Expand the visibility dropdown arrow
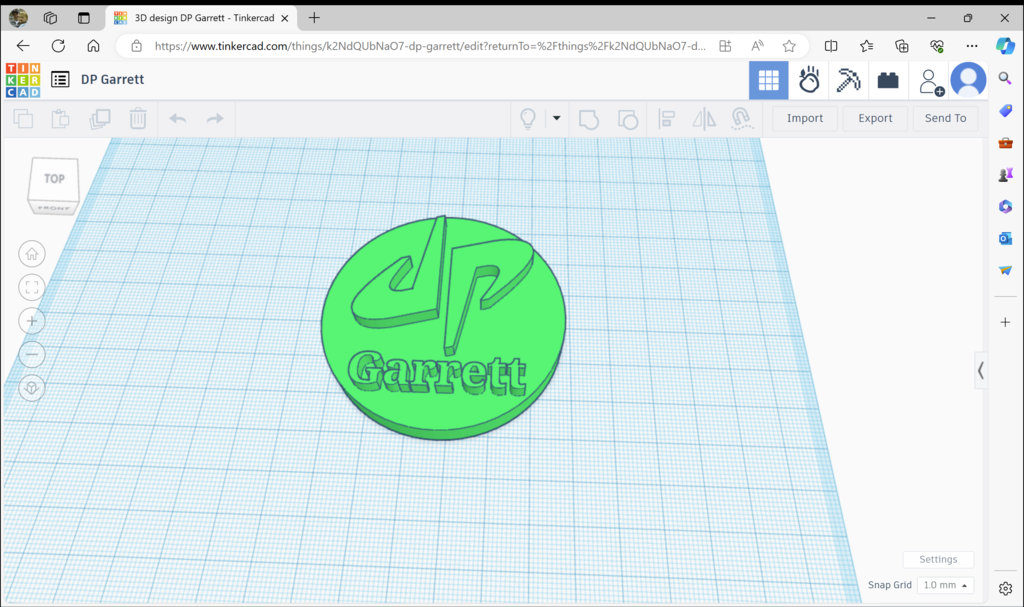1024x607 pixels. 556,118
